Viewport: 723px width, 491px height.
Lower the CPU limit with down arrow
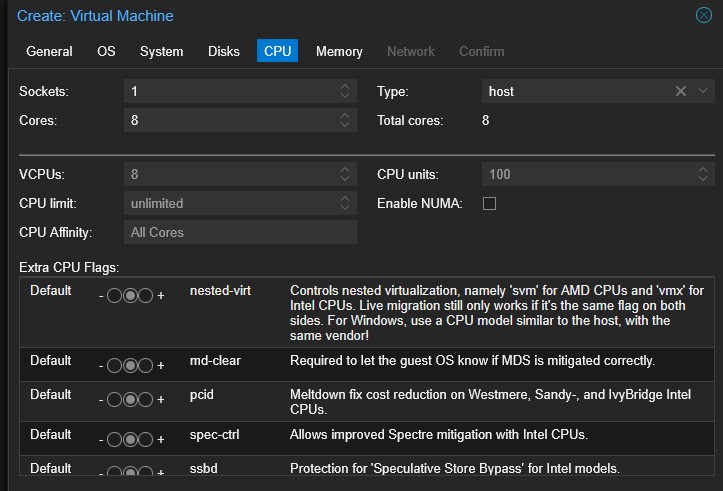345,208
